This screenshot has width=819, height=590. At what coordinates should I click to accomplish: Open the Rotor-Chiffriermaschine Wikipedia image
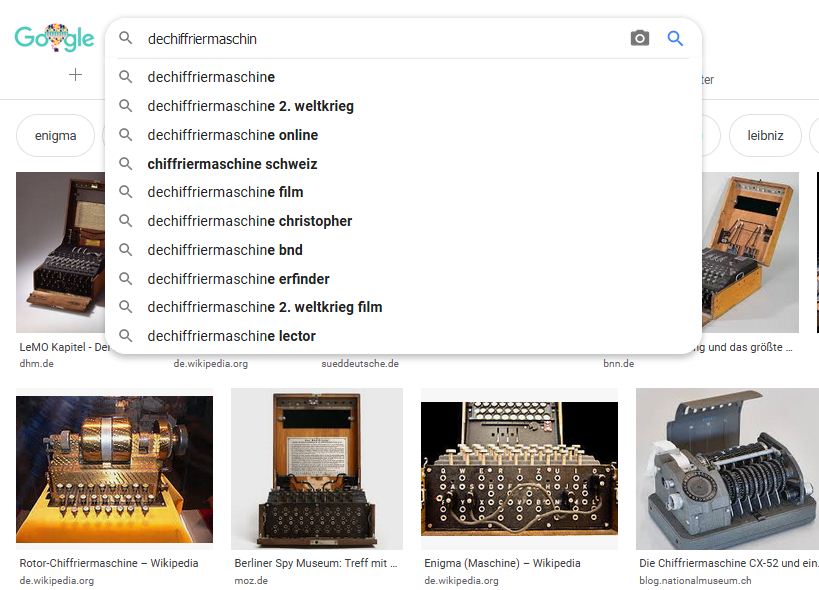pos(114,469)
